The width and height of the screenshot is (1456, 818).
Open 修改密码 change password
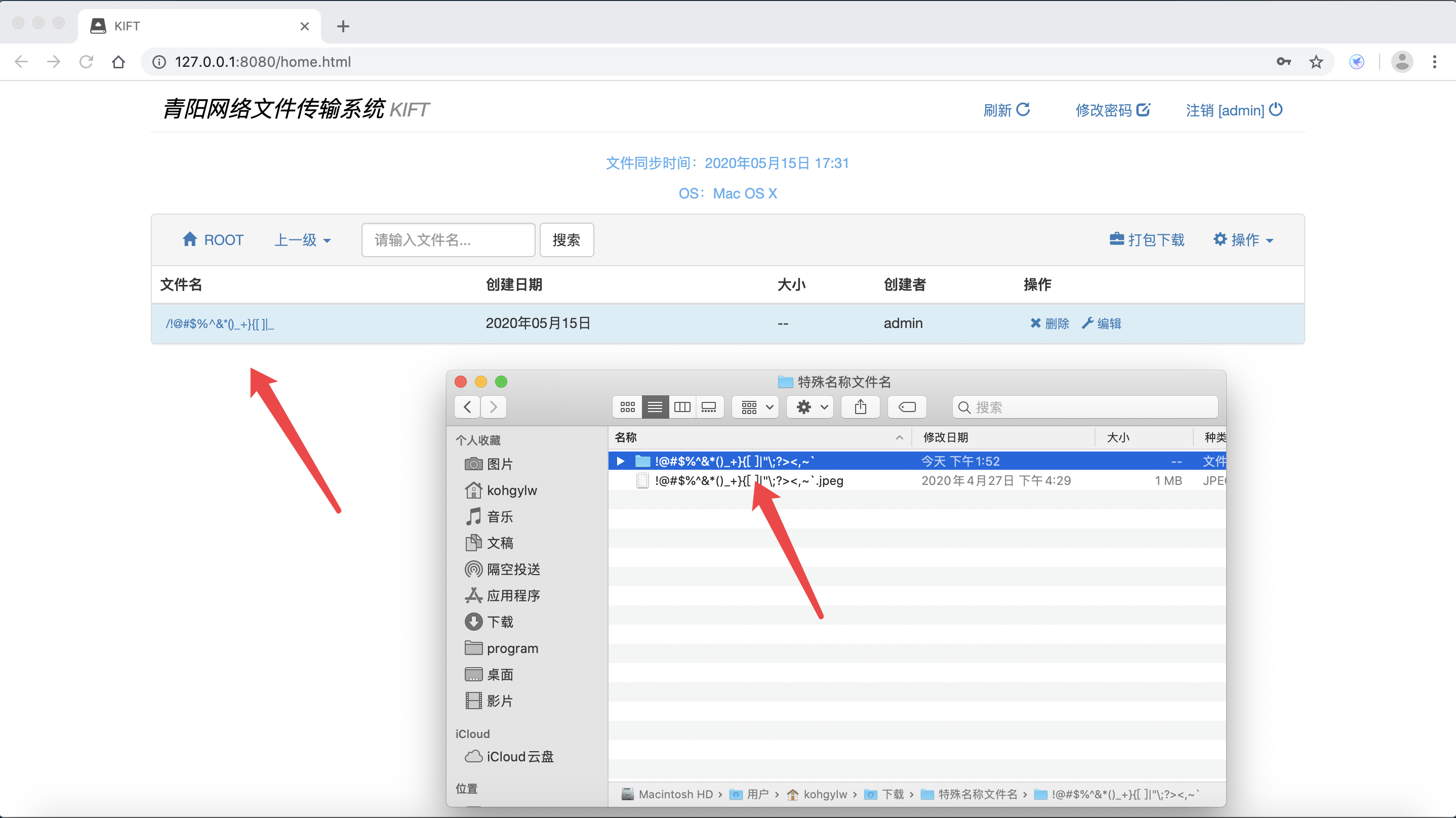click(1112, 110)
